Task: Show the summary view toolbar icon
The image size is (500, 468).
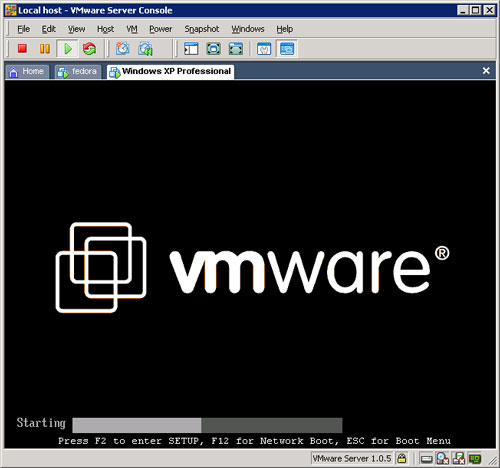Action: (x=264, y=49)
